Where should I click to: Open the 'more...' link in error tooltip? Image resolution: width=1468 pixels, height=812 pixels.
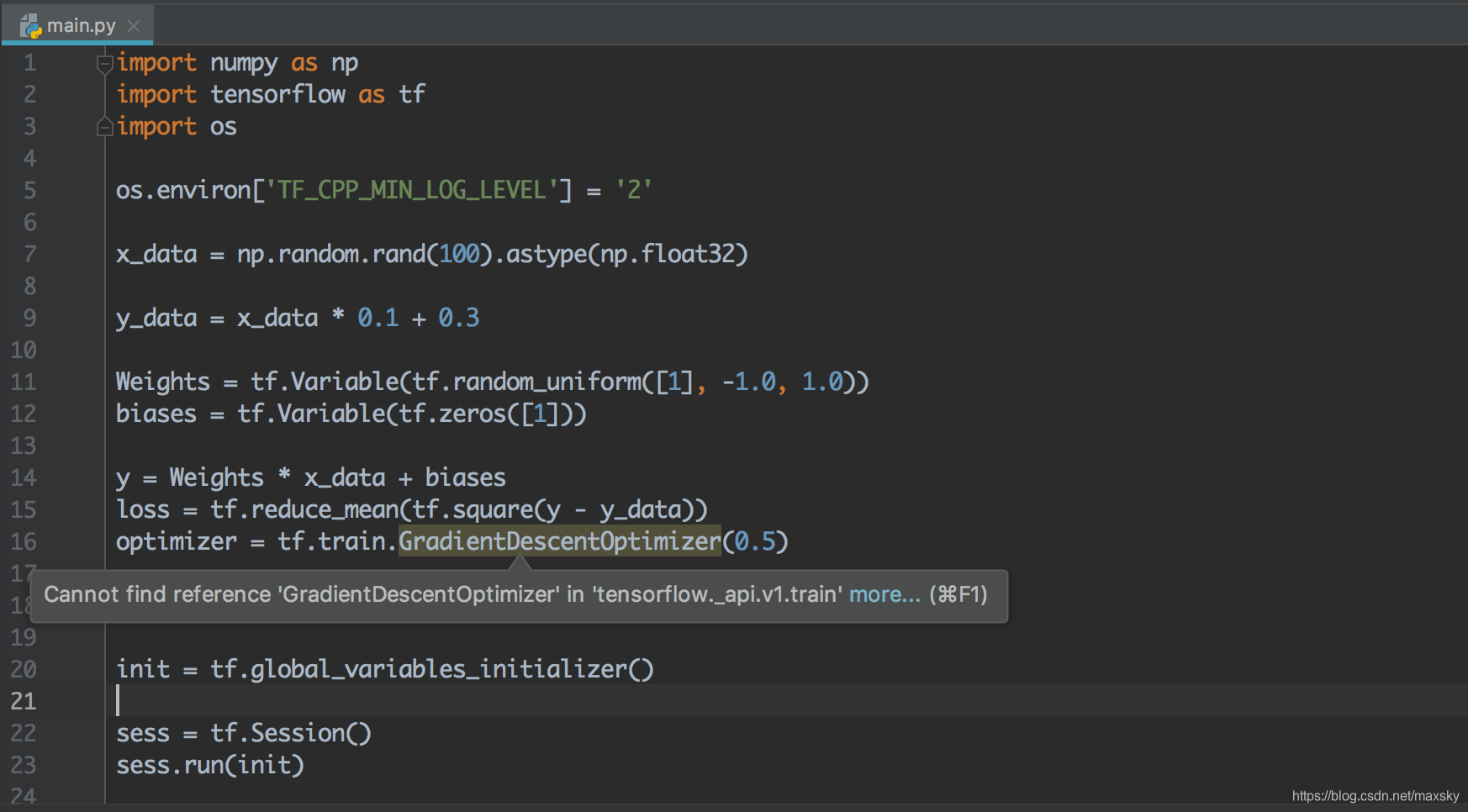[x=884, y=594]
